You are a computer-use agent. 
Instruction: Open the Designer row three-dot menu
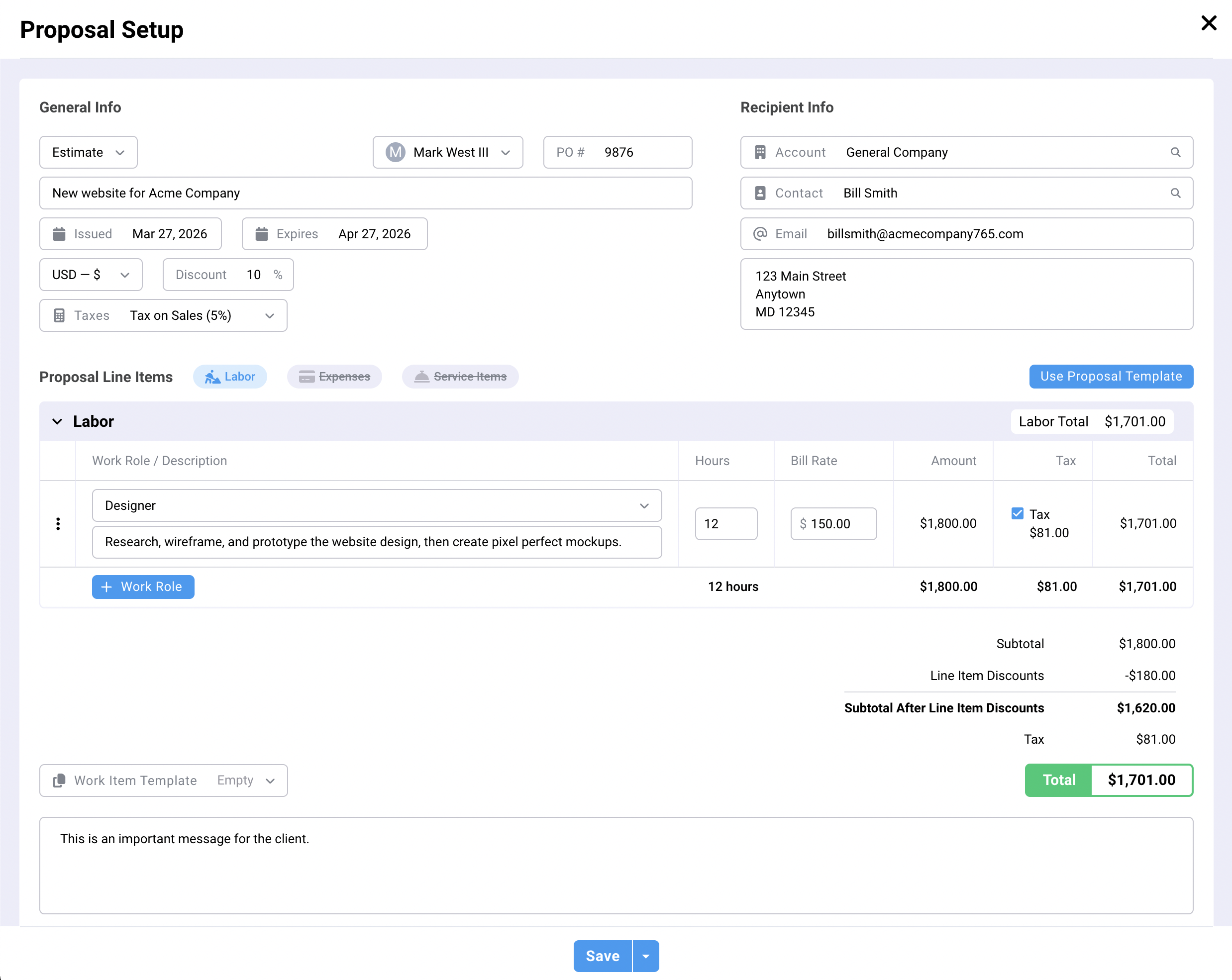coord(58,523)
